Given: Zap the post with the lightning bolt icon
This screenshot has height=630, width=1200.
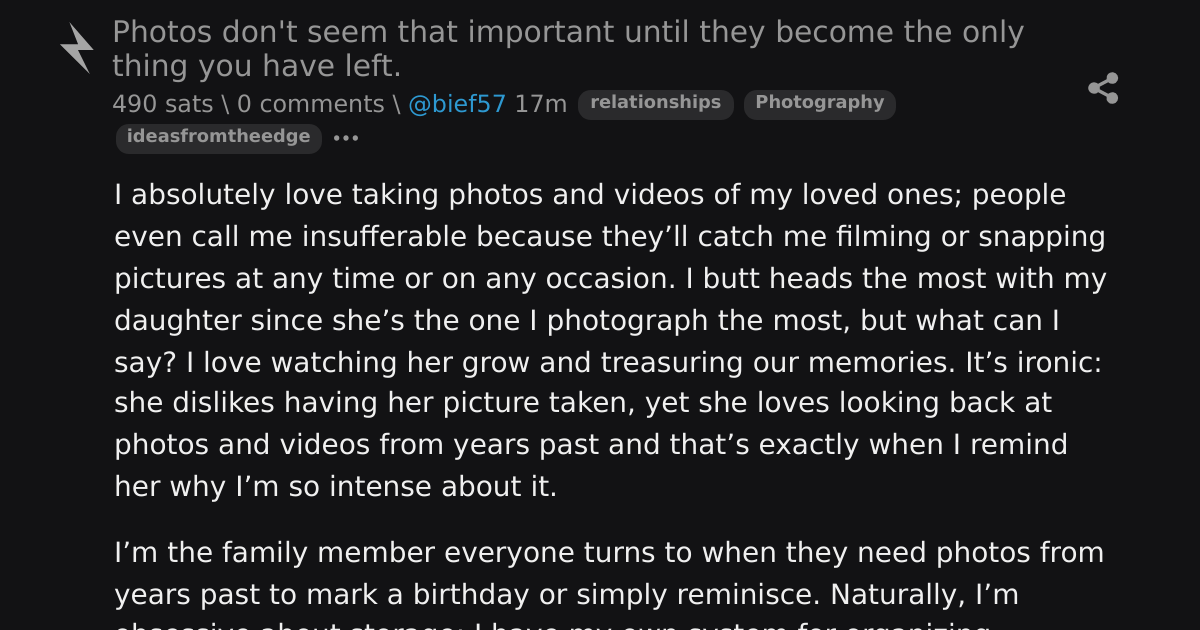Looking at the screenshot, I should pos(77,48).
